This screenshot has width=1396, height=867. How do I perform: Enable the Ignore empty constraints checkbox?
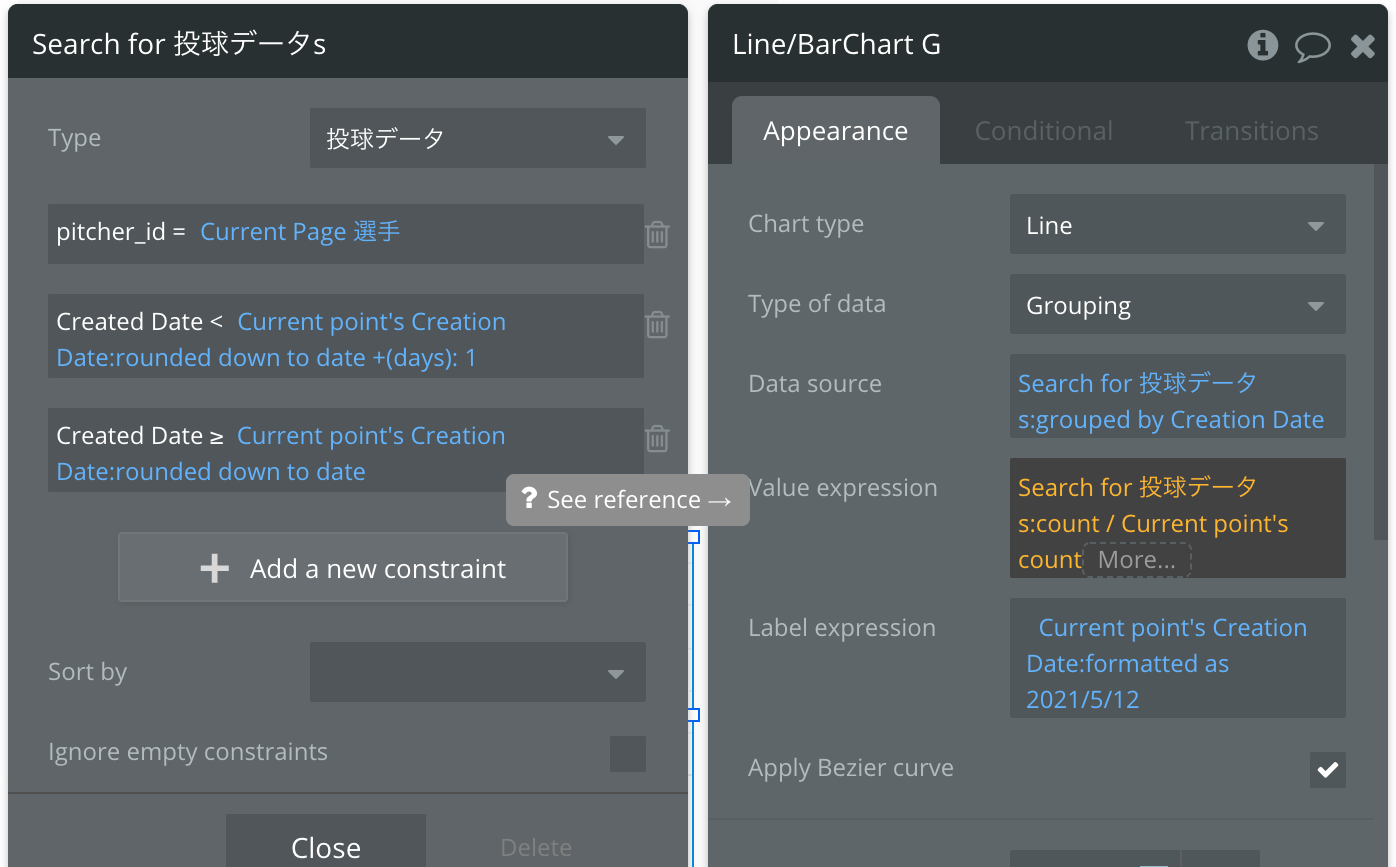(628, 754)
